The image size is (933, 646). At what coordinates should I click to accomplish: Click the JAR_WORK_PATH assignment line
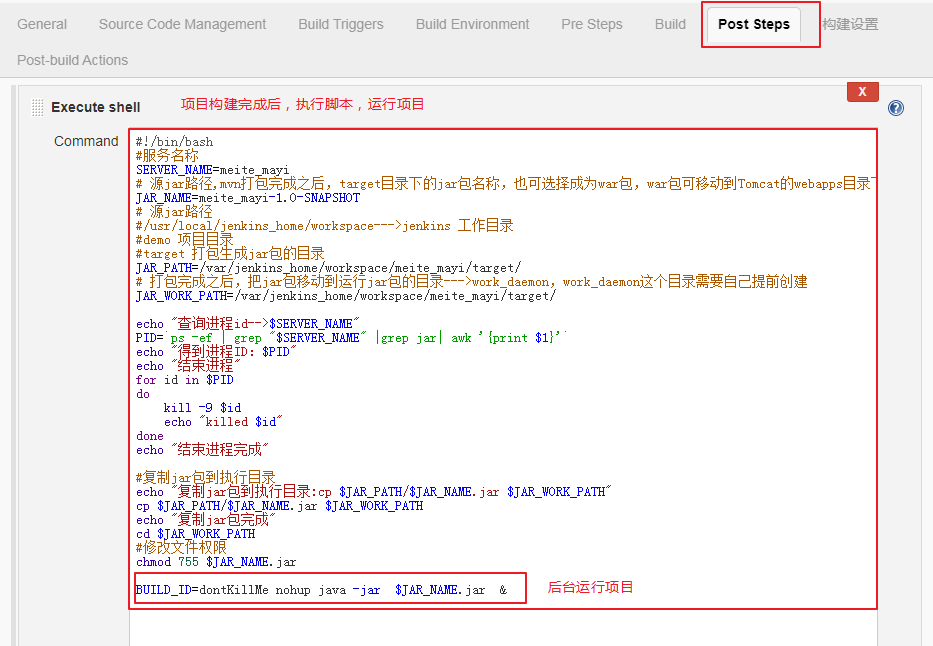coord(346,296)
